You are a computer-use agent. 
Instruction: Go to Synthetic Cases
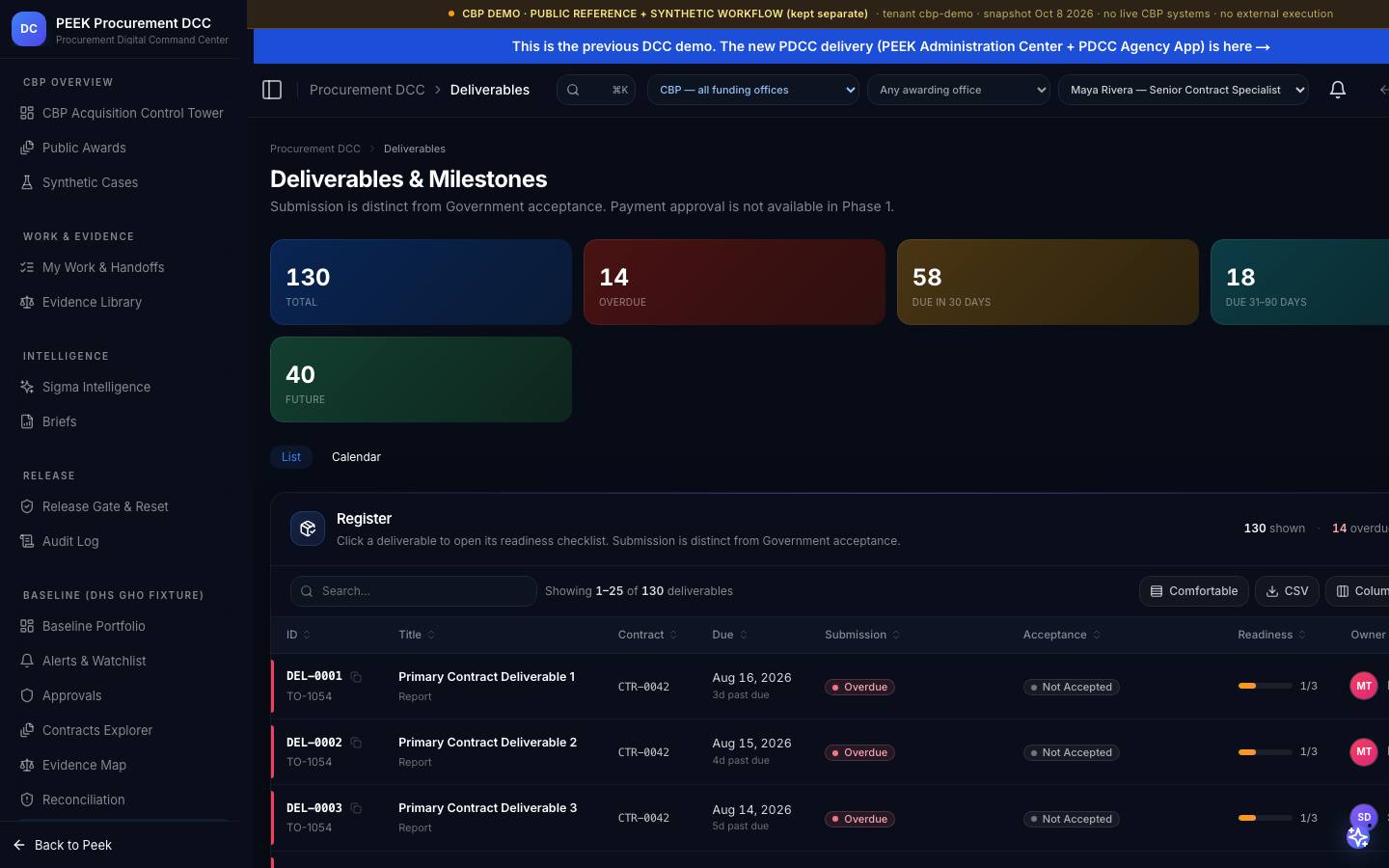(122, 182)
